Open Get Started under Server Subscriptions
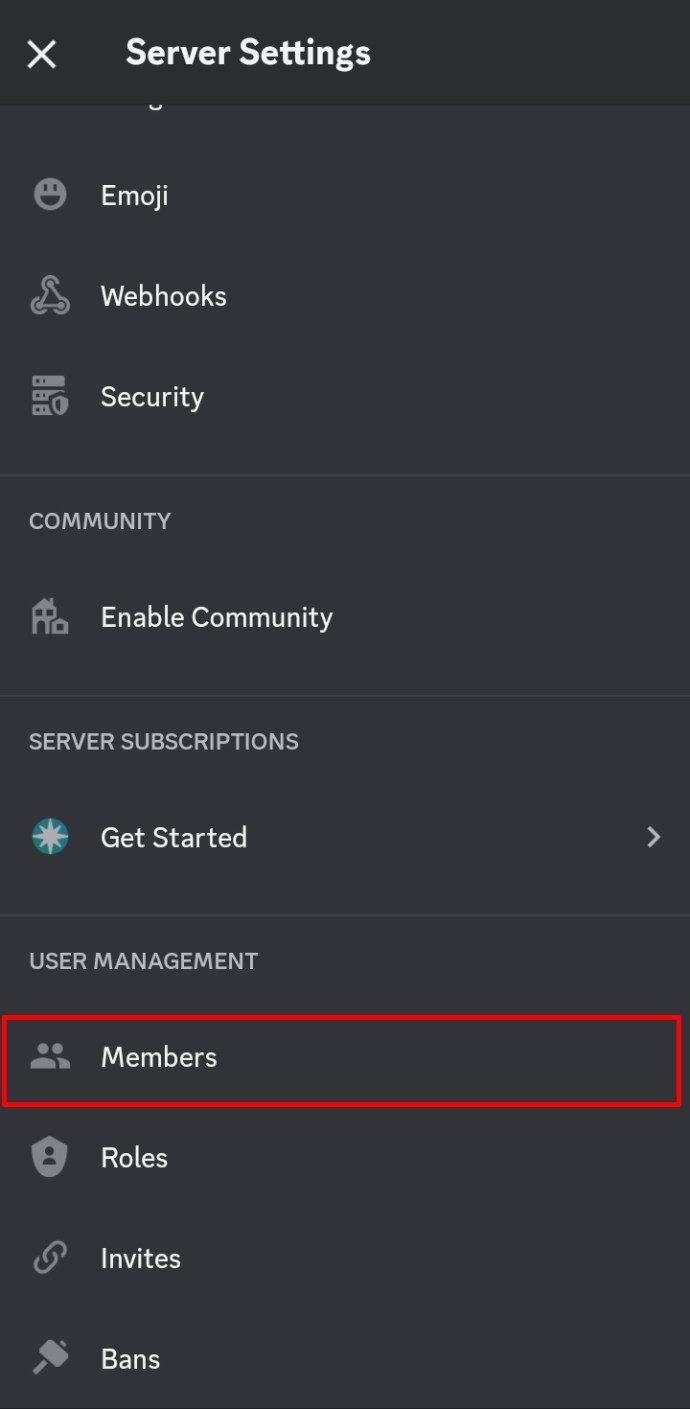 [345, 837]
